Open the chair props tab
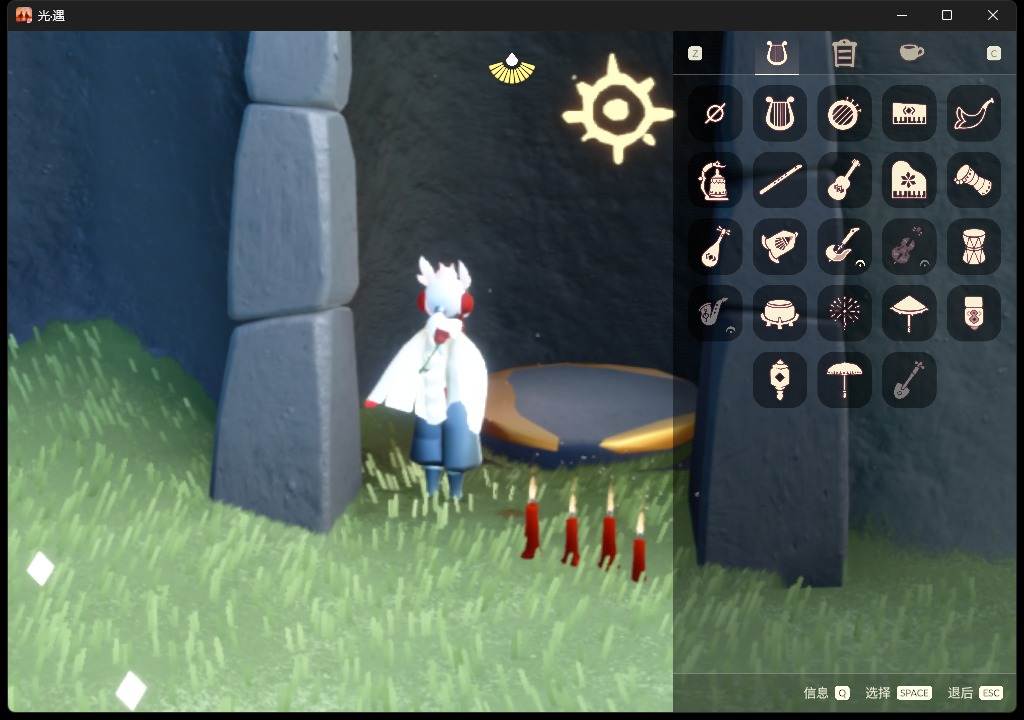Screen dimensions: 1024x720 pos(844,54)
